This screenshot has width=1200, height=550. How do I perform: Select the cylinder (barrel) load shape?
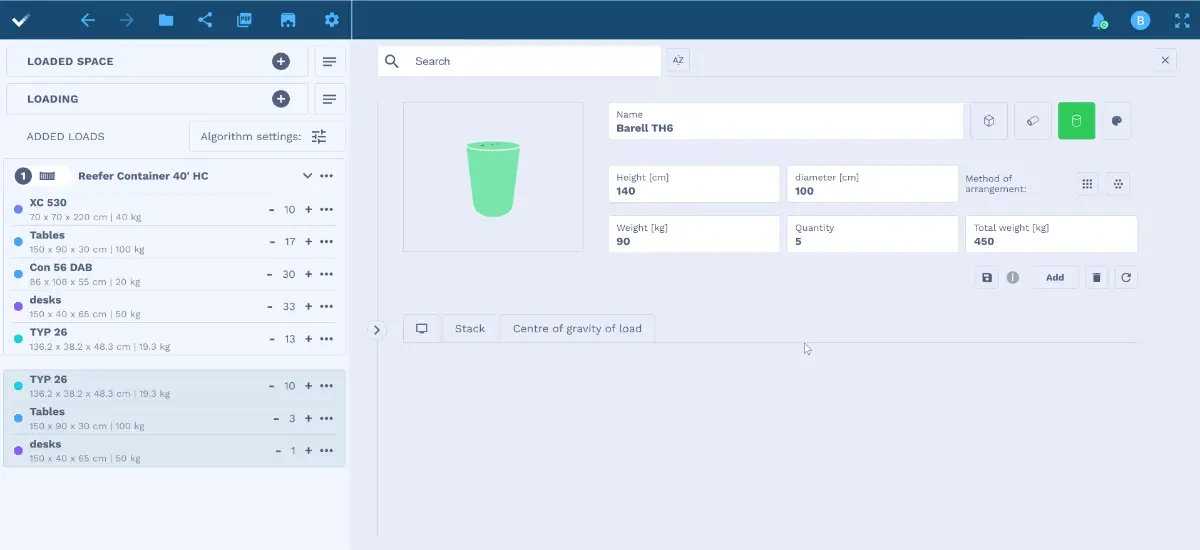(x=1076, y=121)
